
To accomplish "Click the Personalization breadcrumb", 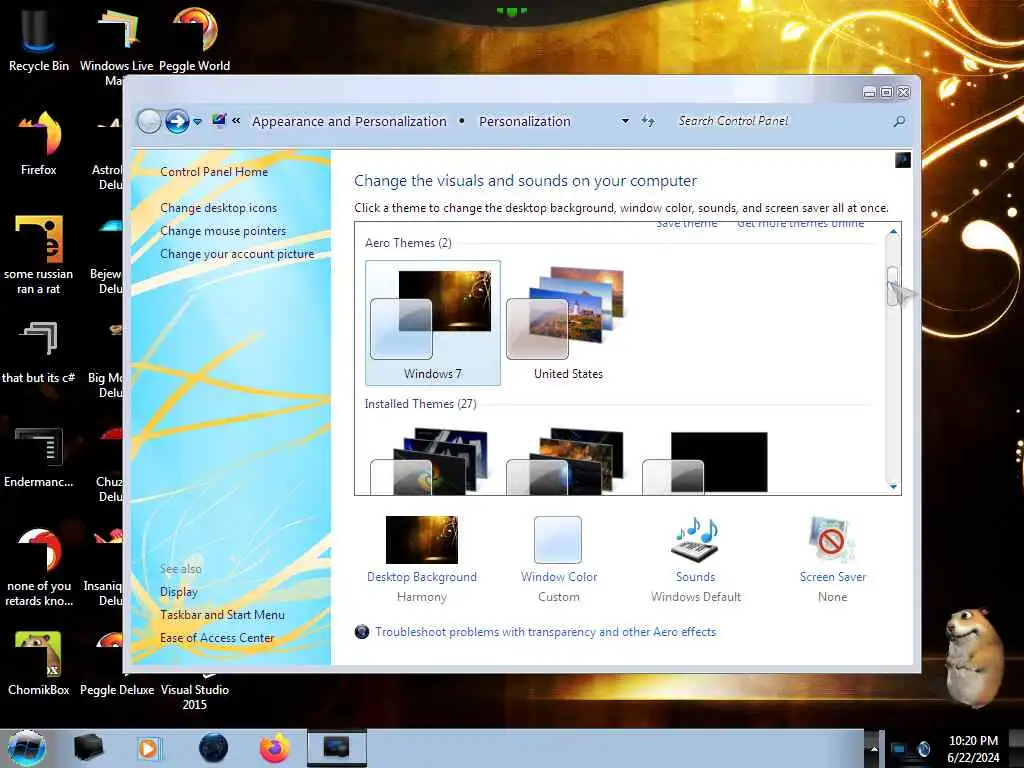I will [x=525, y=121].
